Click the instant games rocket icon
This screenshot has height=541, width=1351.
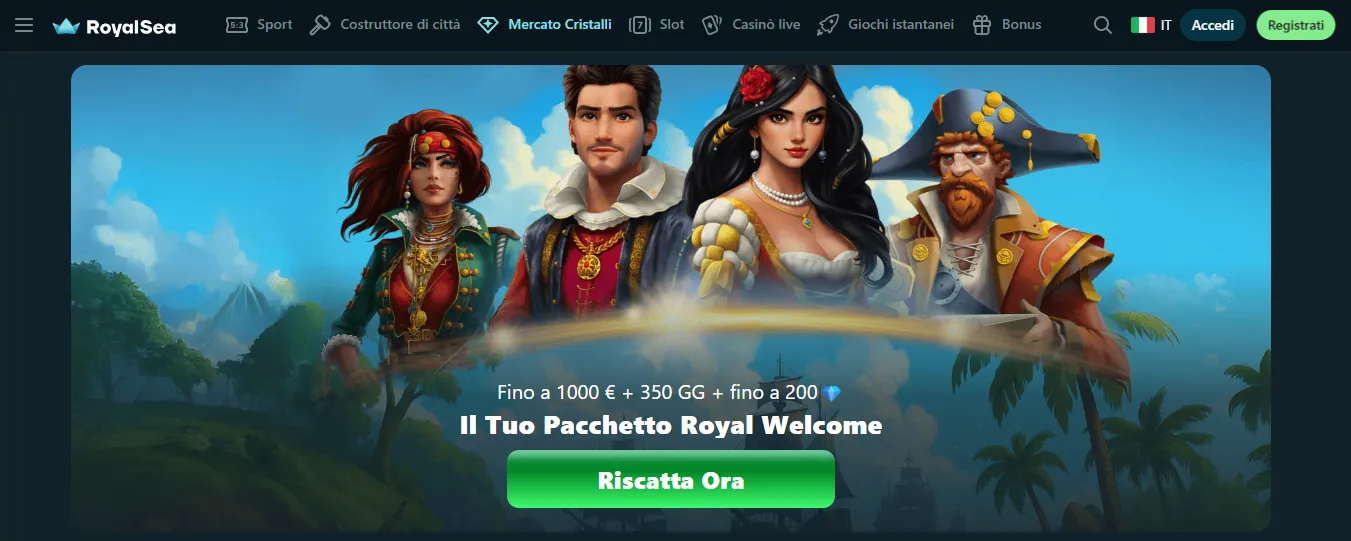[x=827, y=25]
